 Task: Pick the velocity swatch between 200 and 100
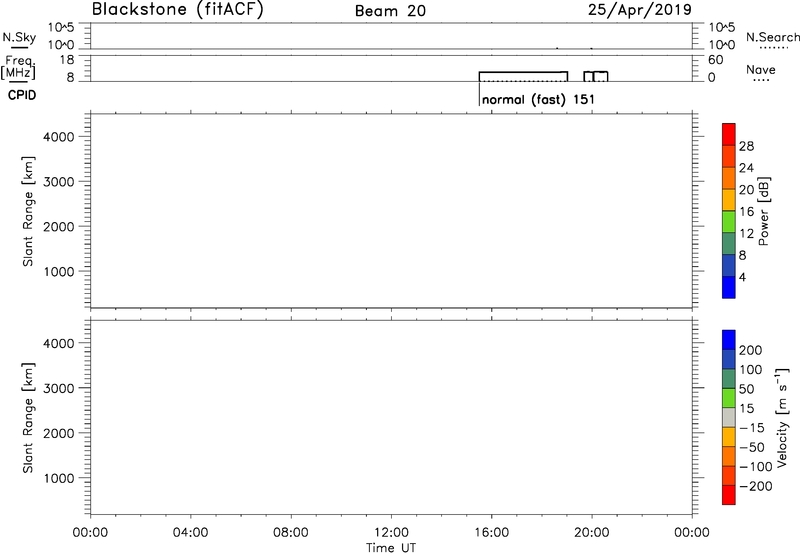click(x=729, y=360)
